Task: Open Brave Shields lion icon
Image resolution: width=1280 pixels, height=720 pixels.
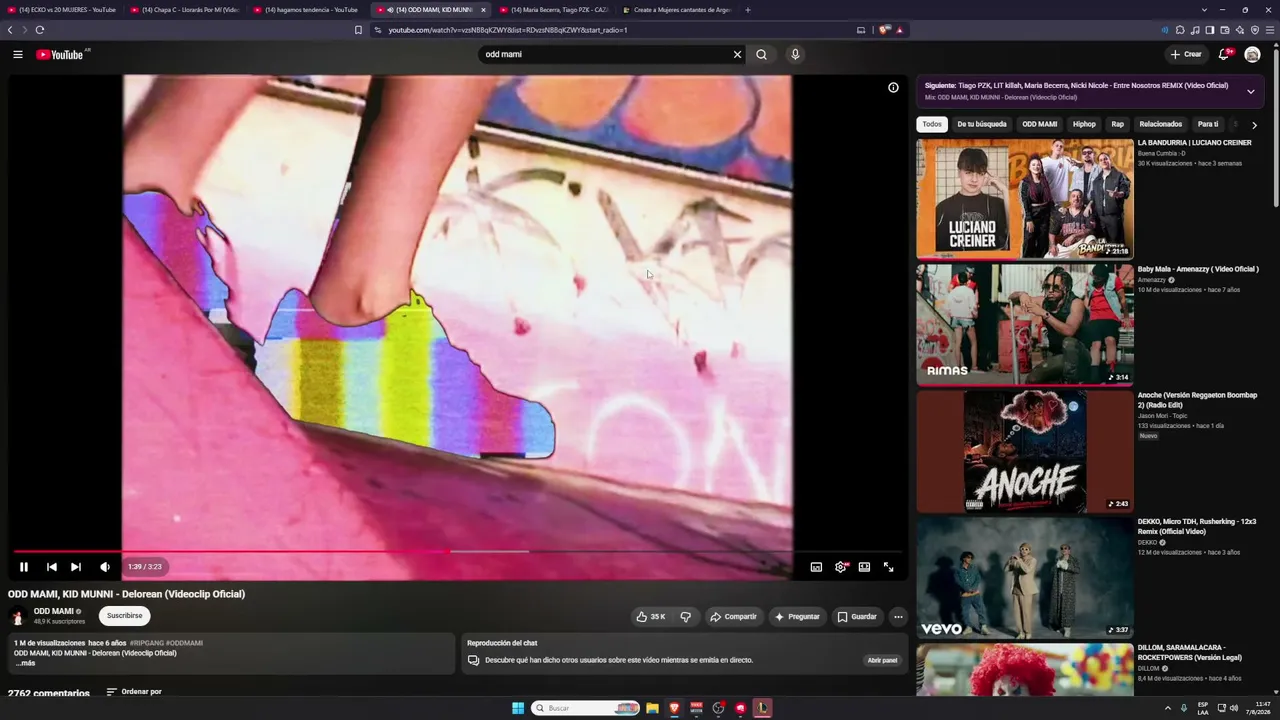Action: click(x=884, y=30)
